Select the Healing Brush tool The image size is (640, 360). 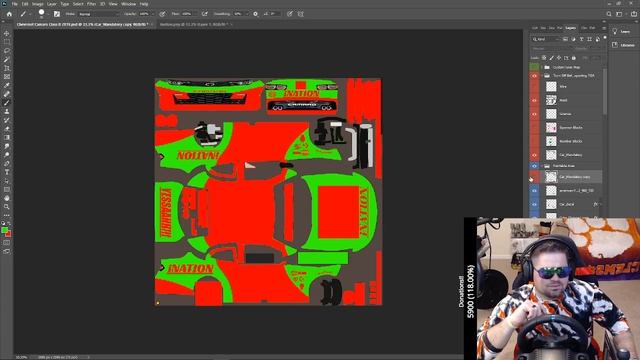[x=7, y=94]
